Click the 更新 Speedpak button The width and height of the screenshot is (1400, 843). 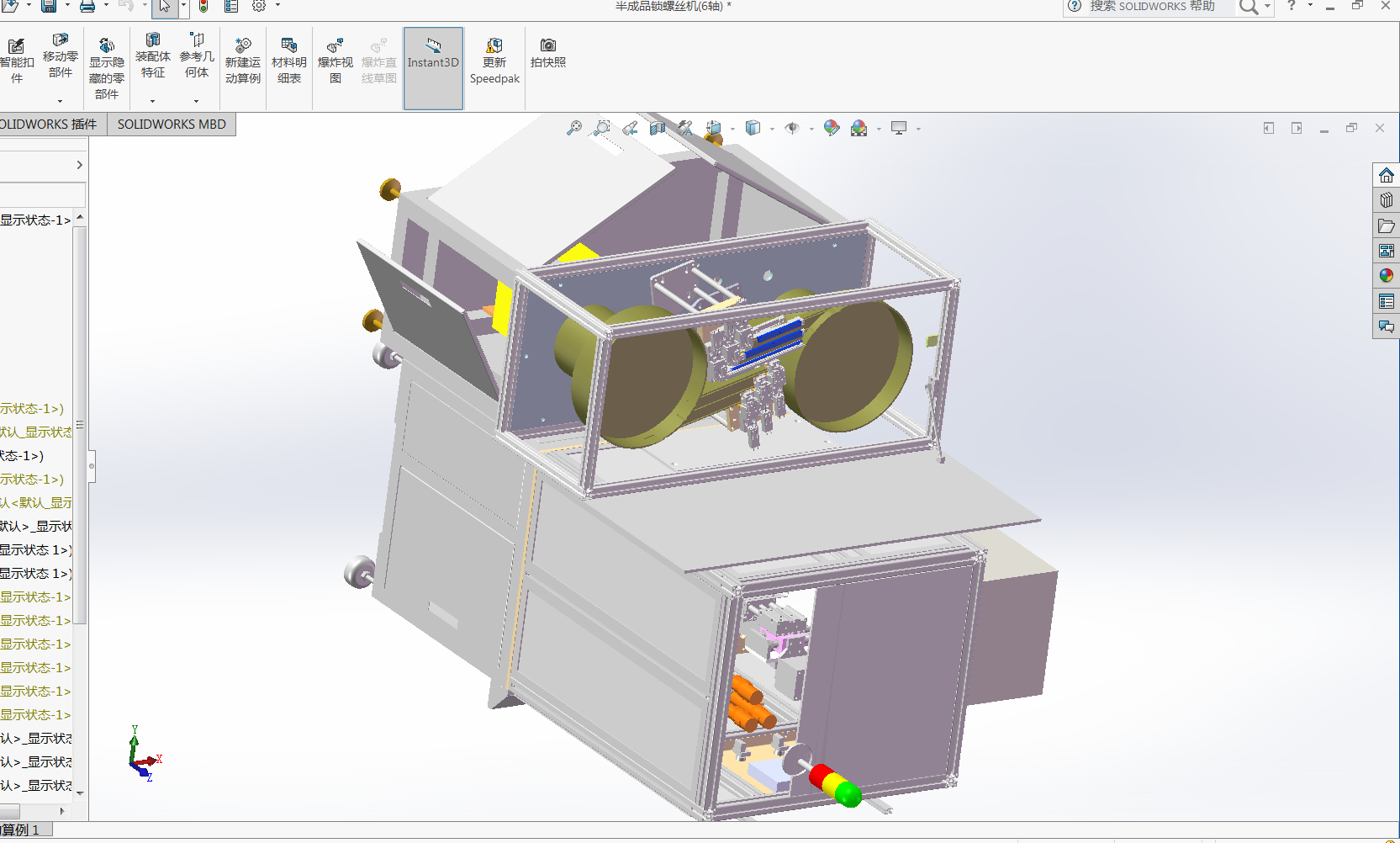click(494, 61)
